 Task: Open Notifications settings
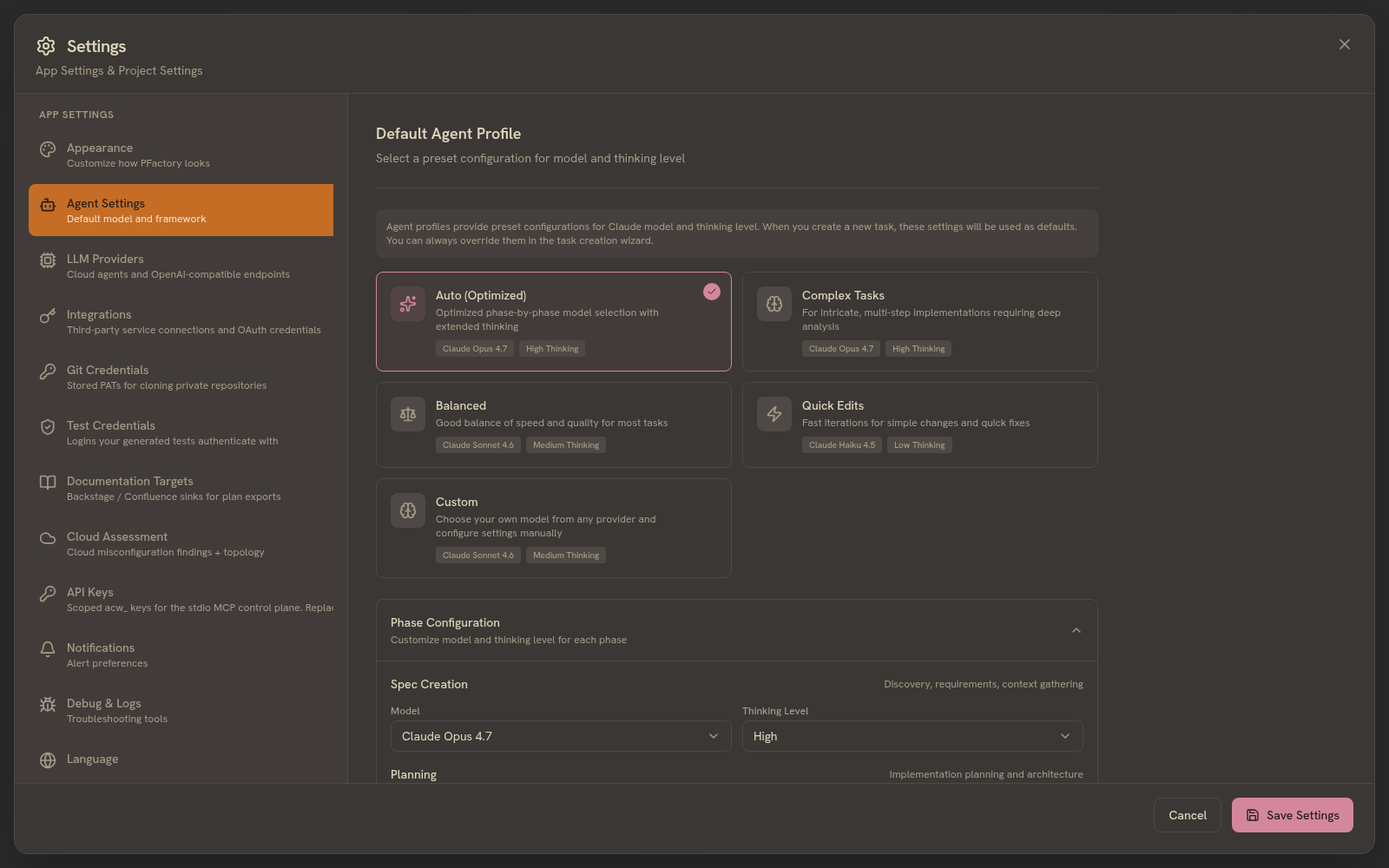click(x=181, y=654)
